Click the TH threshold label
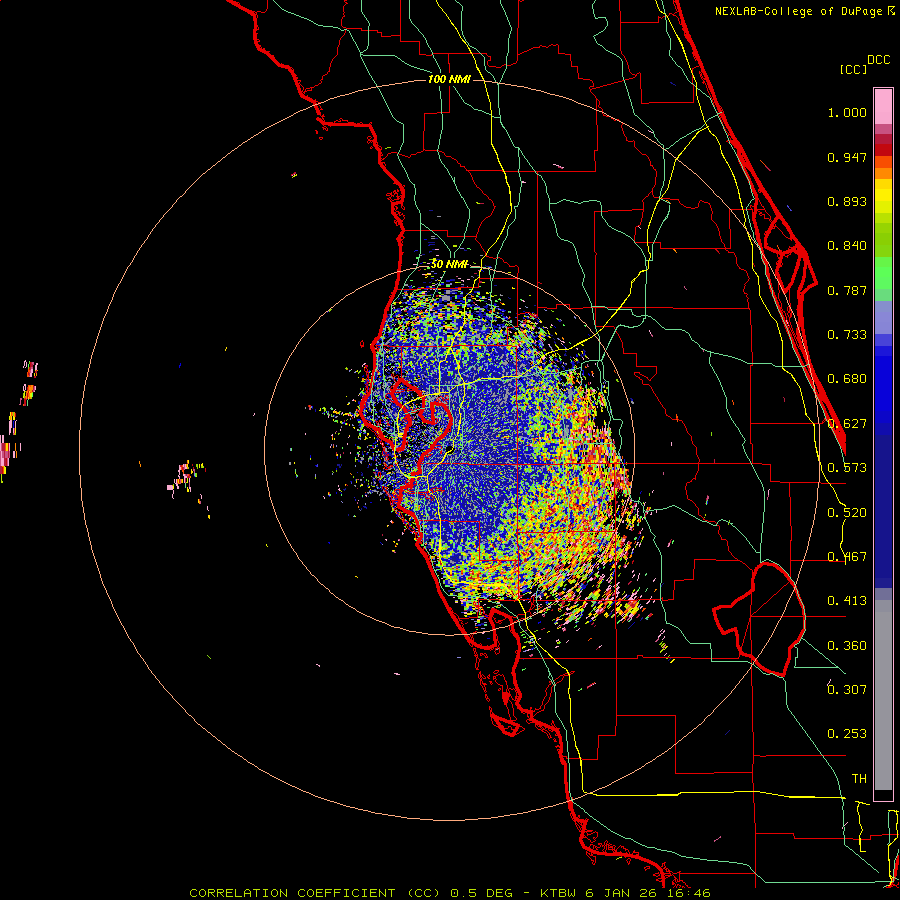The width and height of the screenshot is (900, 900). point(859,779)
